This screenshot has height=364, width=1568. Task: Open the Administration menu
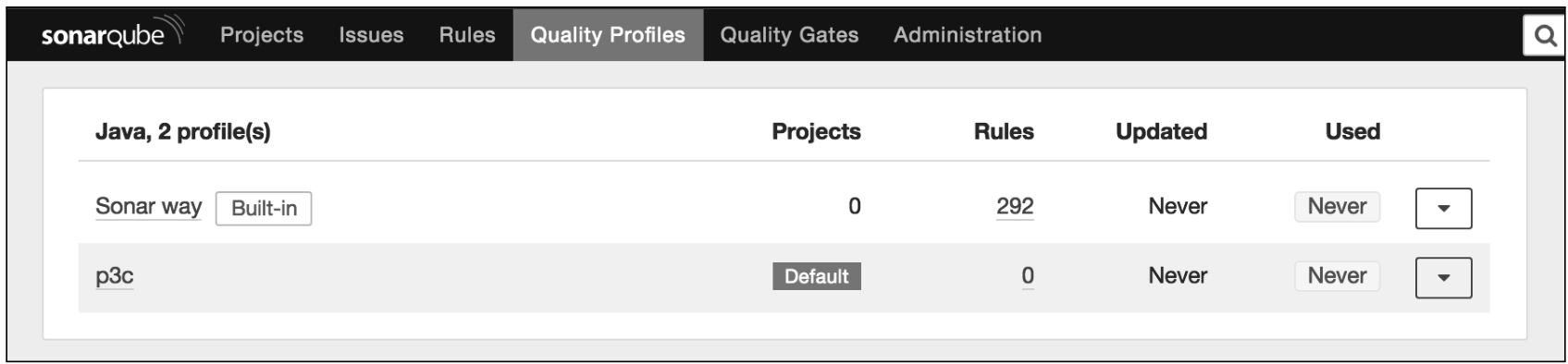click(x=968, y=35)
